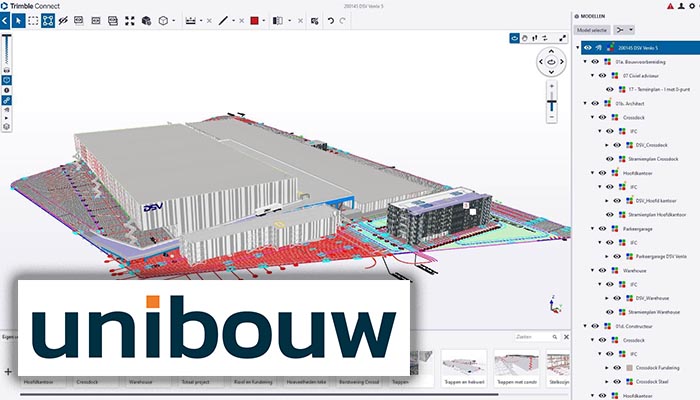This screenshot has width=700, height=400.
Task: Click the magnifier icon in the search field
Action: 554,337
